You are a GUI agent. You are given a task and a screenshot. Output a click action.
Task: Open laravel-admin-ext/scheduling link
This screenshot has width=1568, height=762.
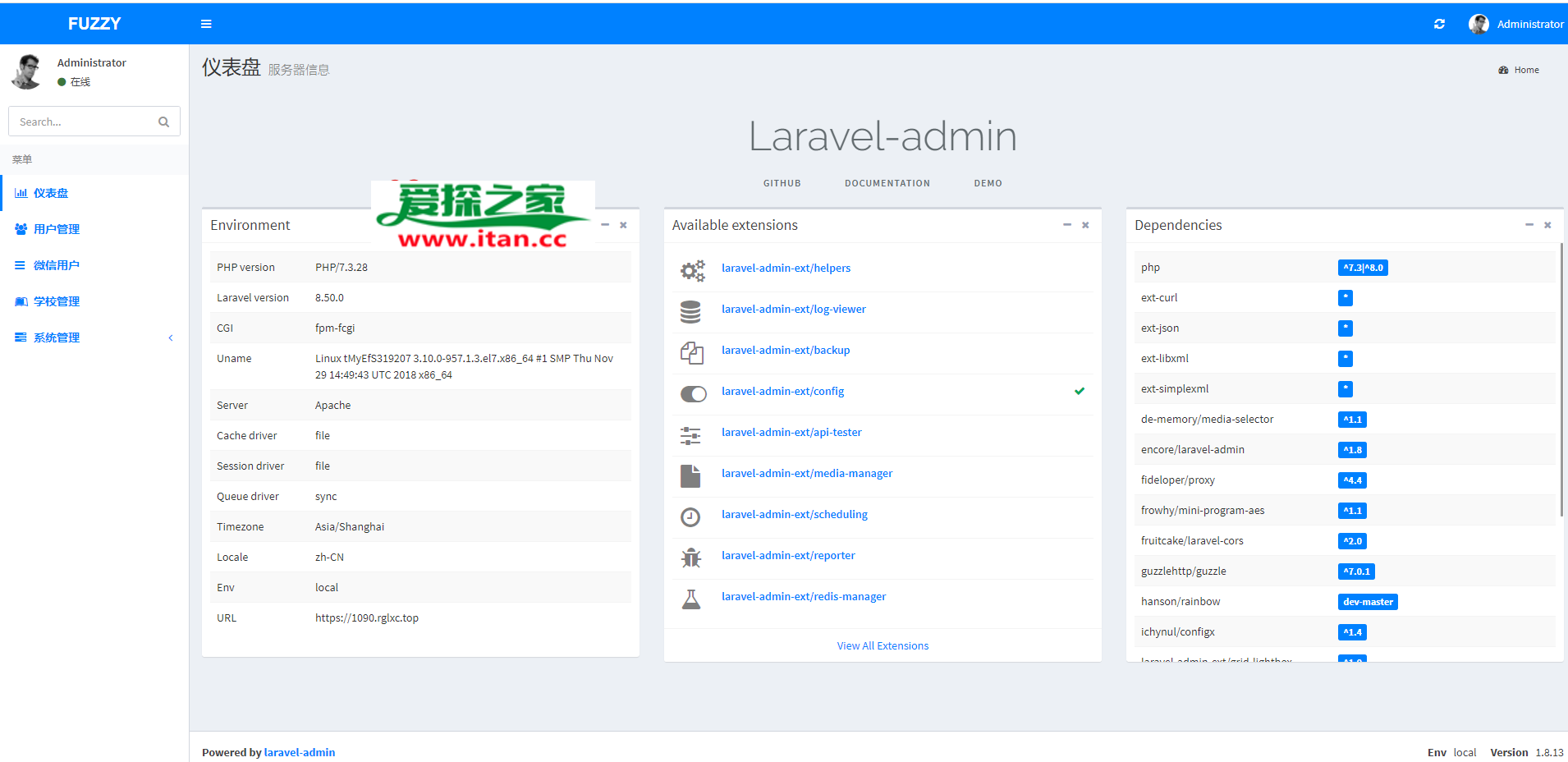click(x=795, y=514)
